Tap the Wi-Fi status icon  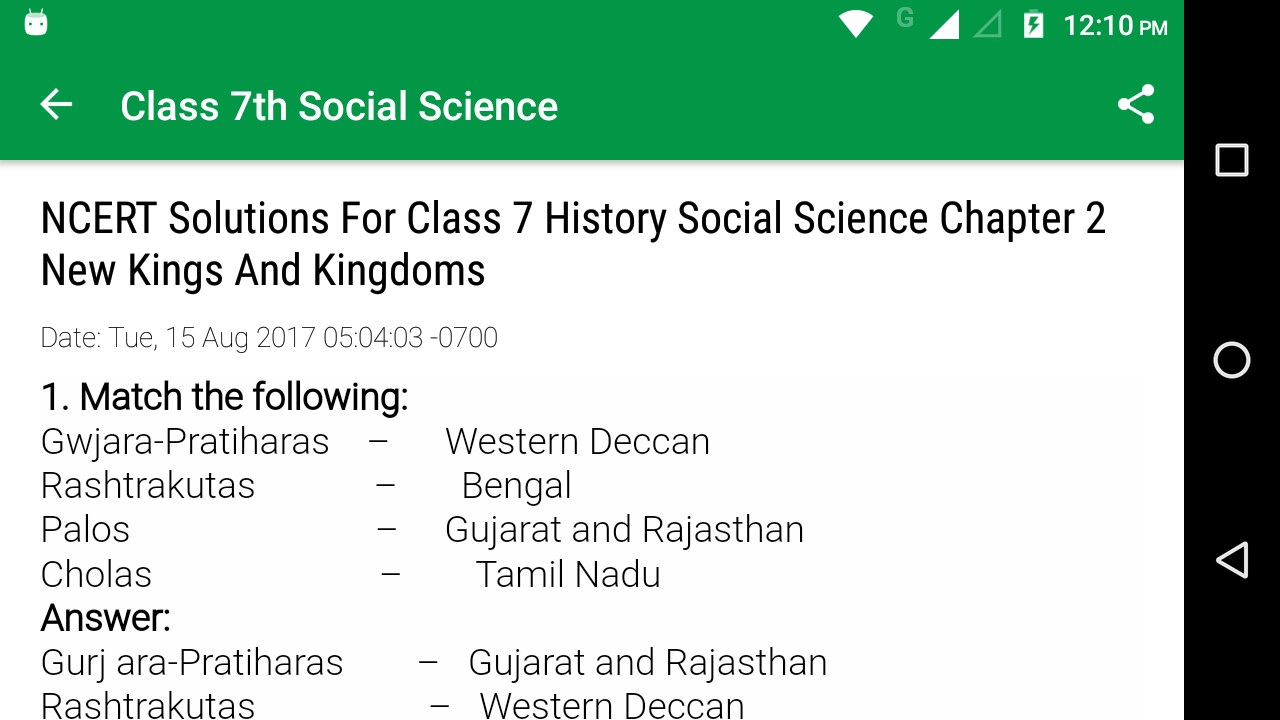[x=855, y=23]
